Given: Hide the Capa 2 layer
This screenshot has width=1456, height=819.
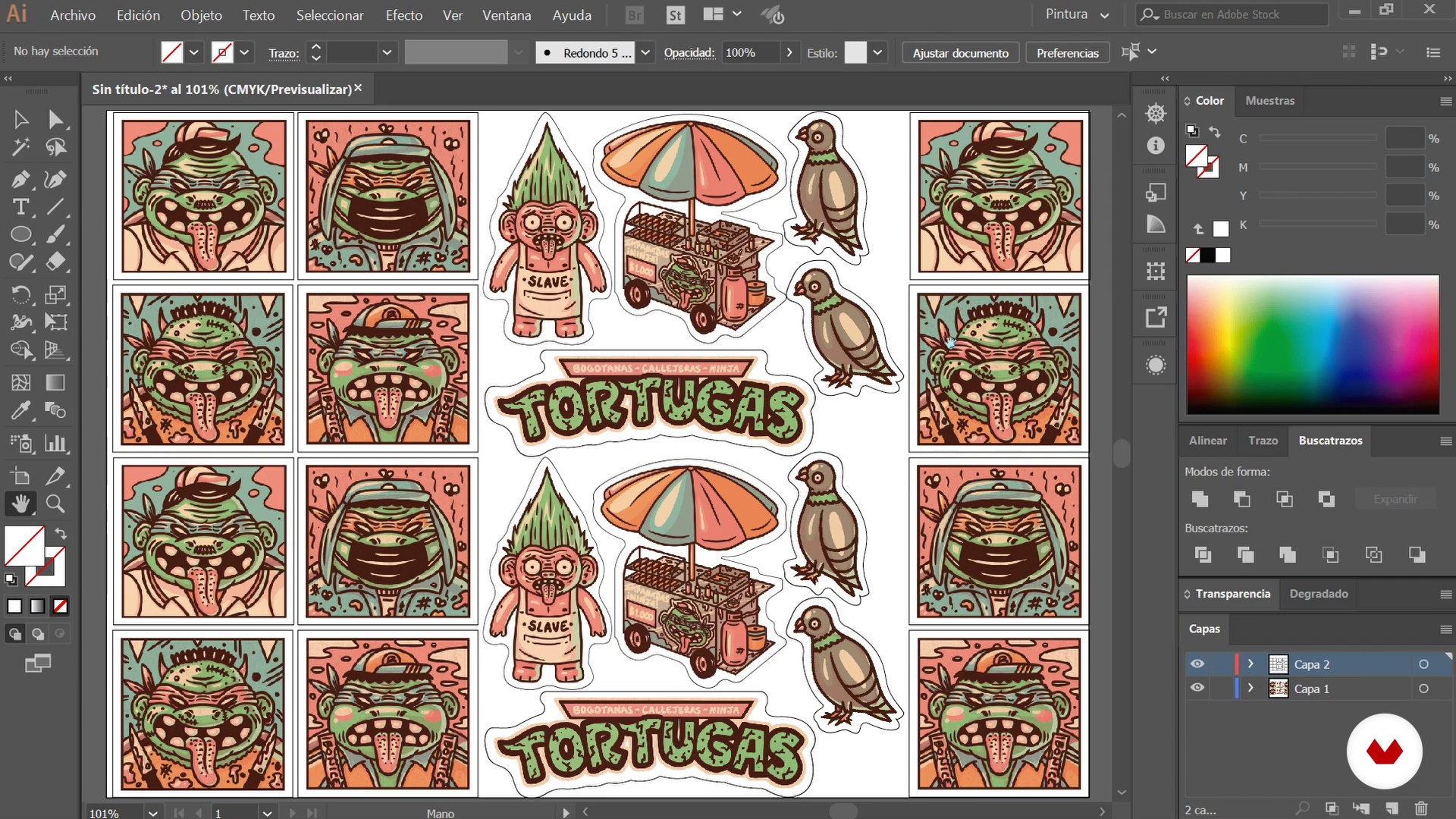Looking at the screenshot, I should [x=1197, y=664].
